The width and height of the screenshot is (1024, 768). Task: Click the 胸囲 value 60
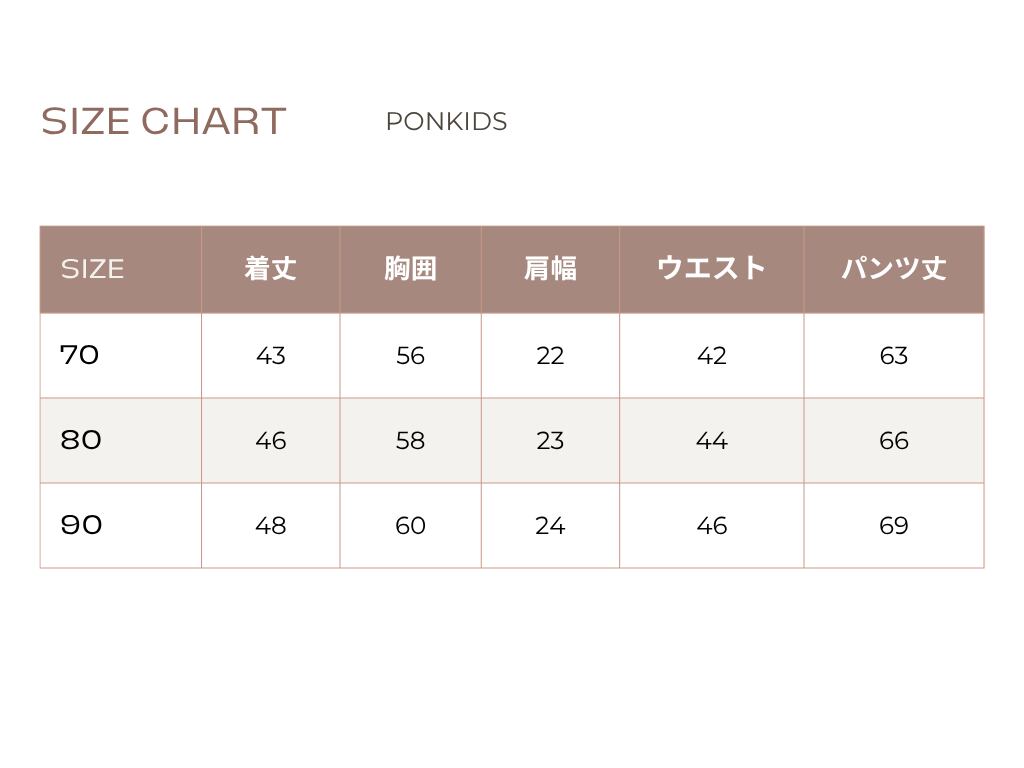pyautogui.click(x=410, y=526)
